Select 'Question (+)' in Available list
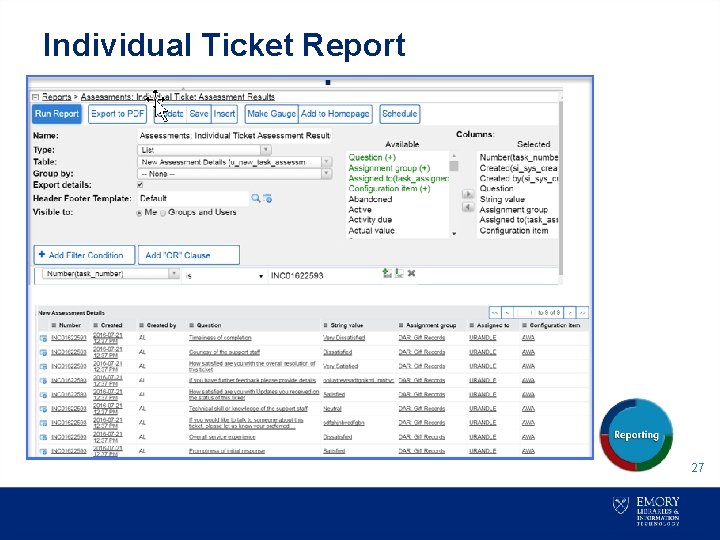Screen dimensions: 720x540 [372, 158]
